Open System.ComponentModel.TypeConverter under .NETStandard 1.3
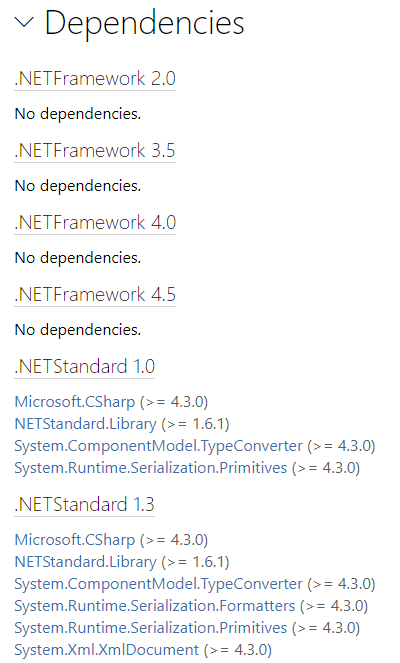Image resolution: width=400 pixels, height=663 pixels. (159, 584)
